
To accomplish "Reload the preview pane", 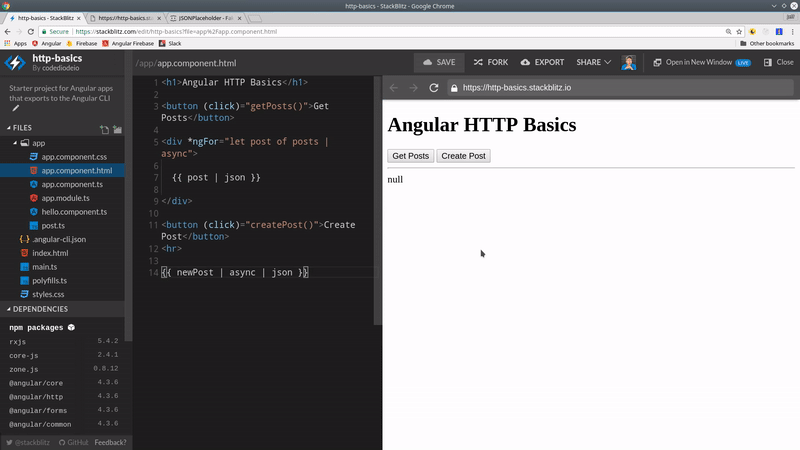I will tap(433, 88).
